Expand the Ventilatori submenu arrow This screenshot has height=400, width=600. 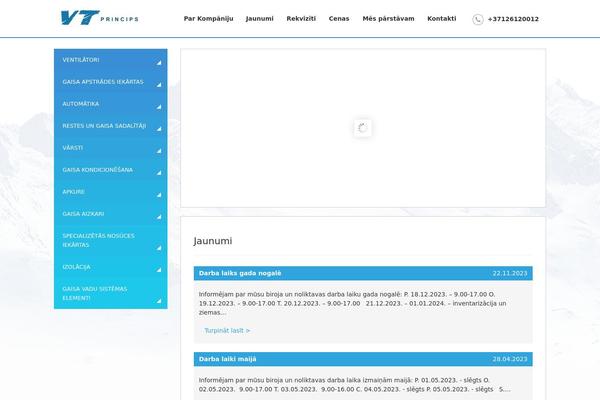click(159, 62)
